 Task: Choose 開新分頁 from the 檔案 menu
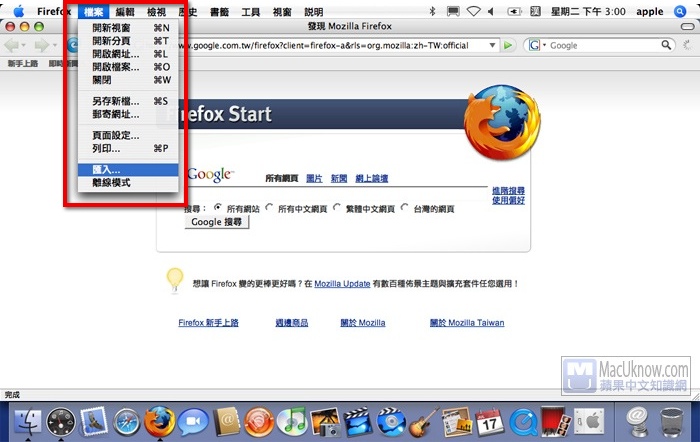coord(128,41)
